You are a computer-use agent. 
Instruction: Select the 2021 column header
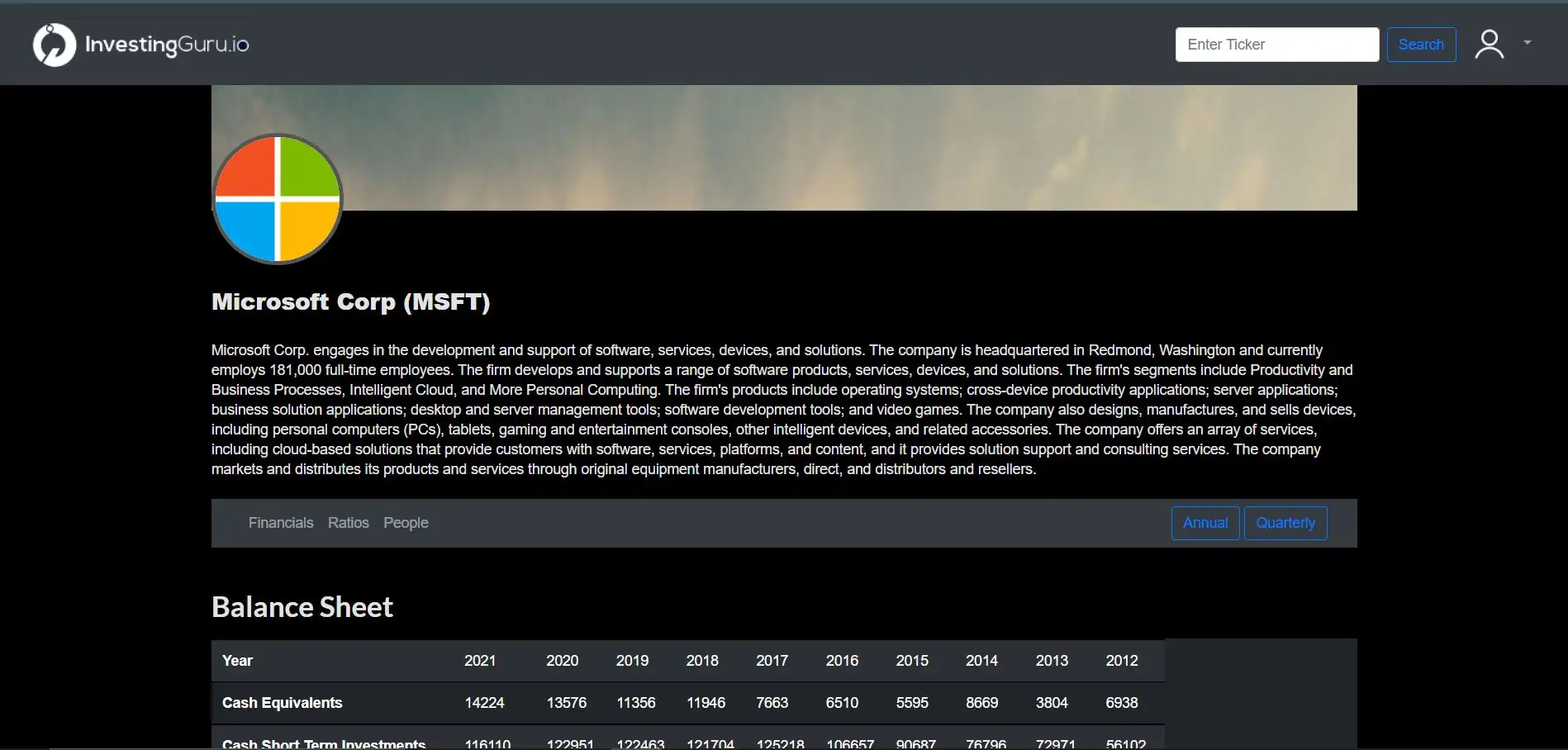tap(480, 661)
